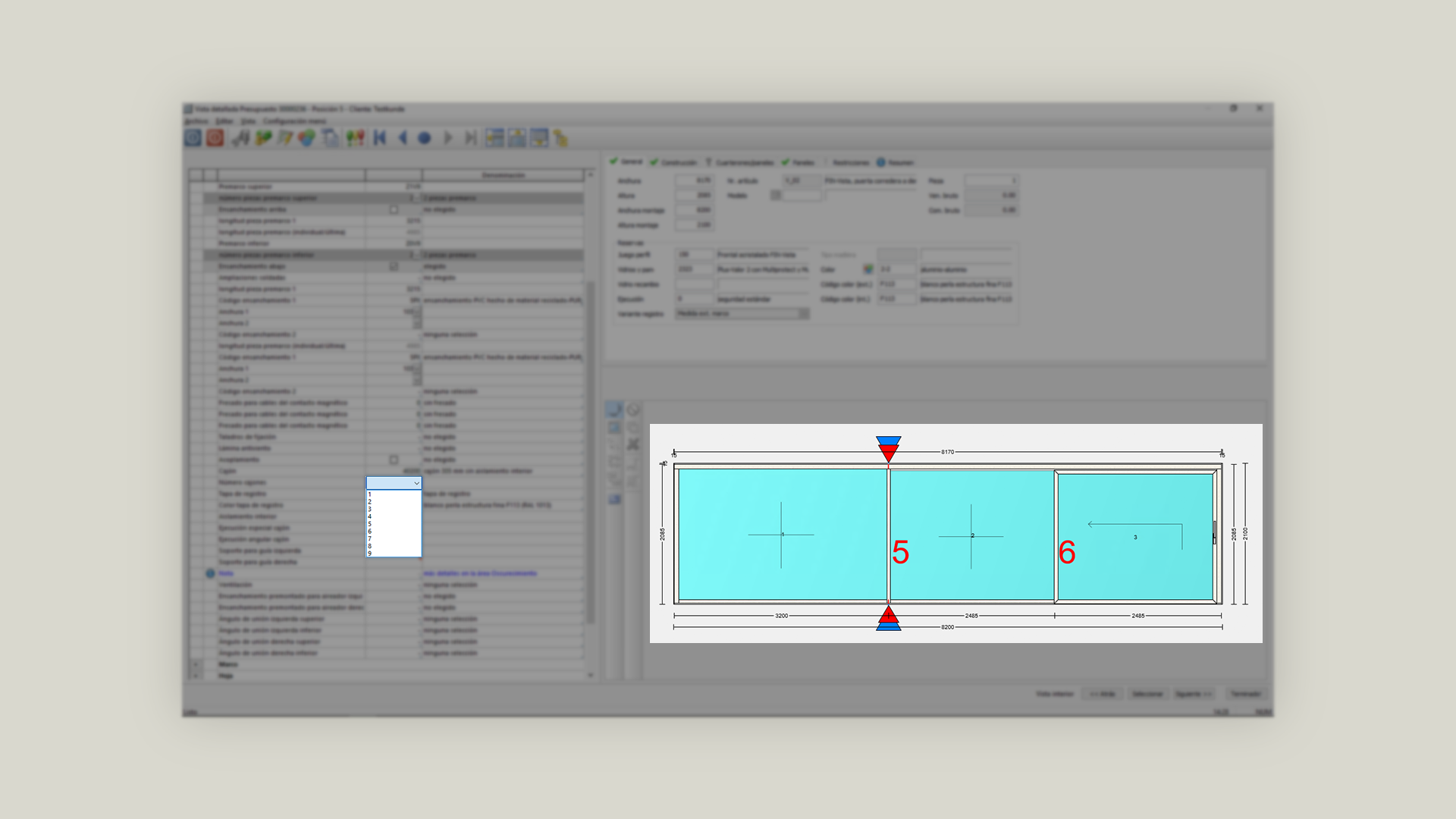Choose option 3 in the dropdown list
This screenshot has height=819, width=1456.
(x=394, y=509)
